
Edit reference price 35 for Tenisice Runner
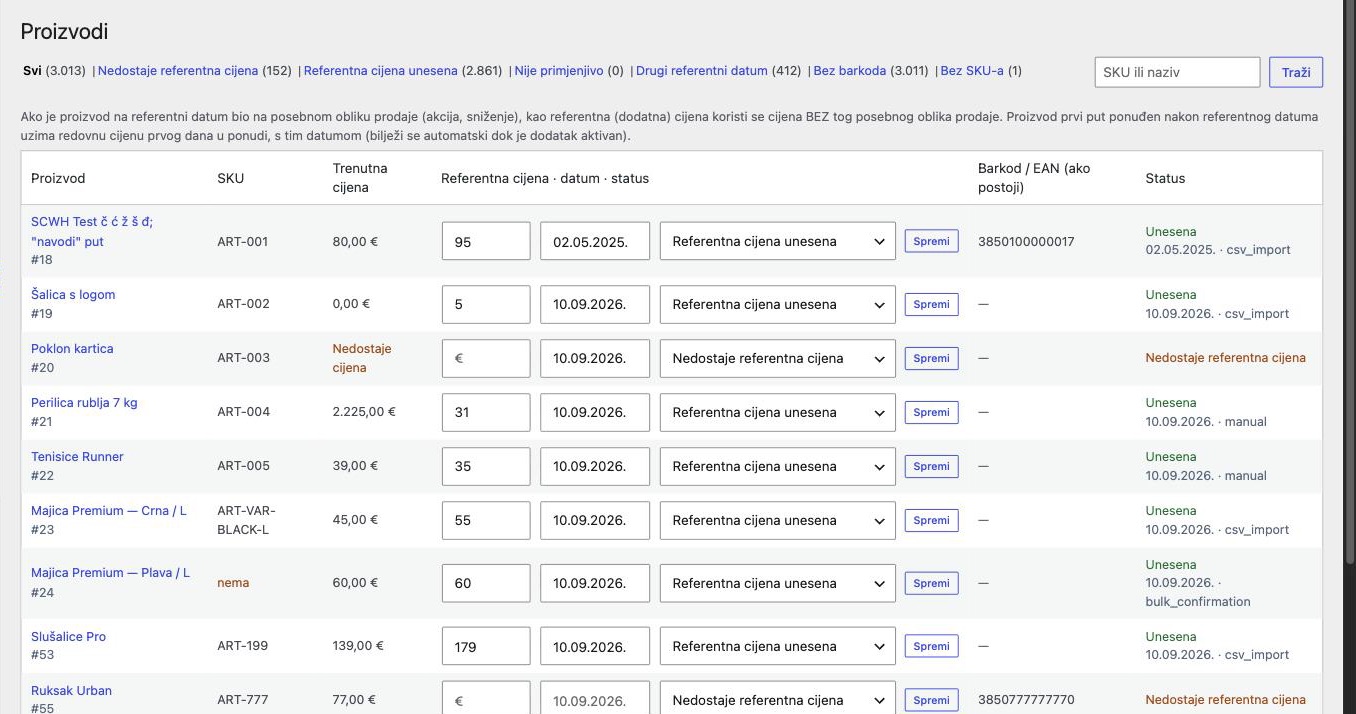tap(486, 466)
